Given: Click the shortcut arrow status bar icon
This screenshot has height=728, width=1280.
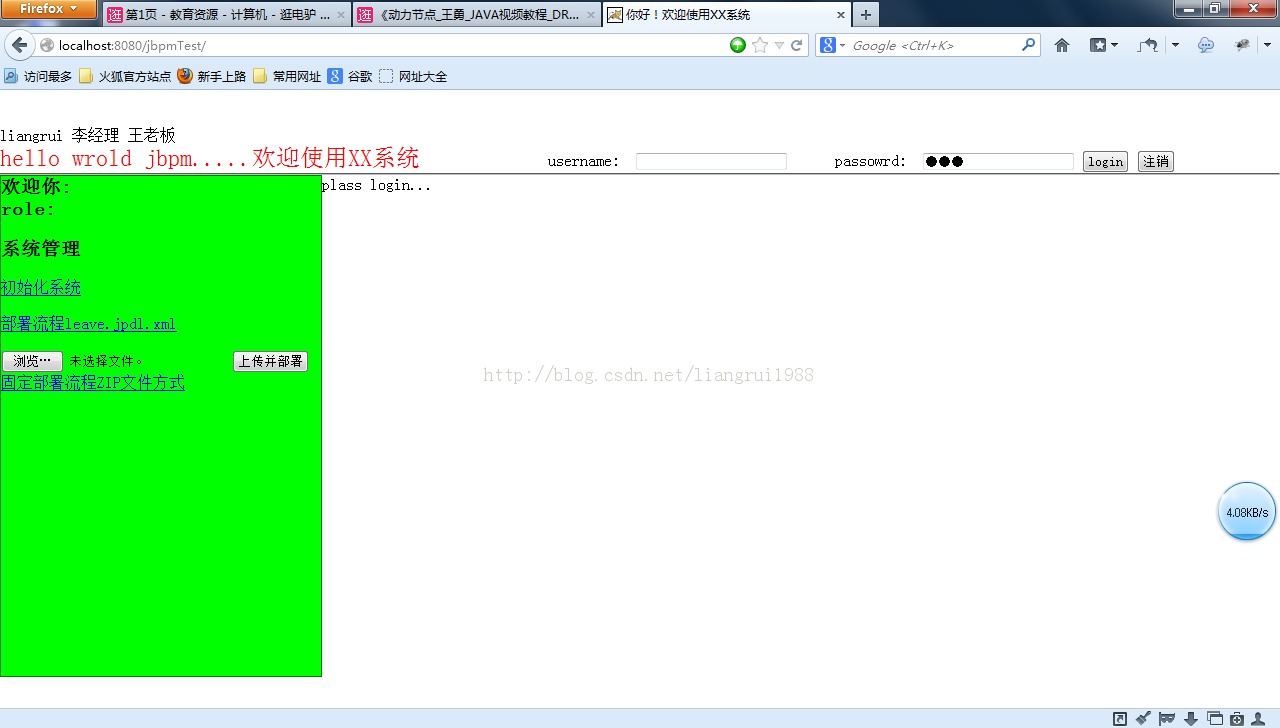Looking at the screenshot, I should coord(1120,718).
